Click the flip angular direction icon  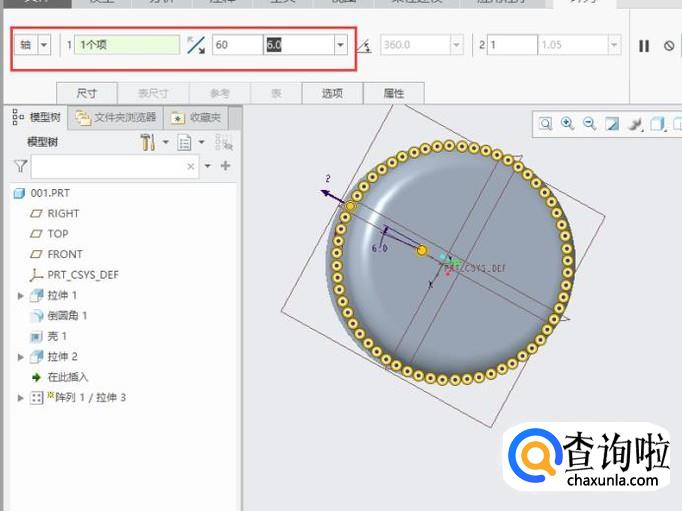tap(196, 45)
